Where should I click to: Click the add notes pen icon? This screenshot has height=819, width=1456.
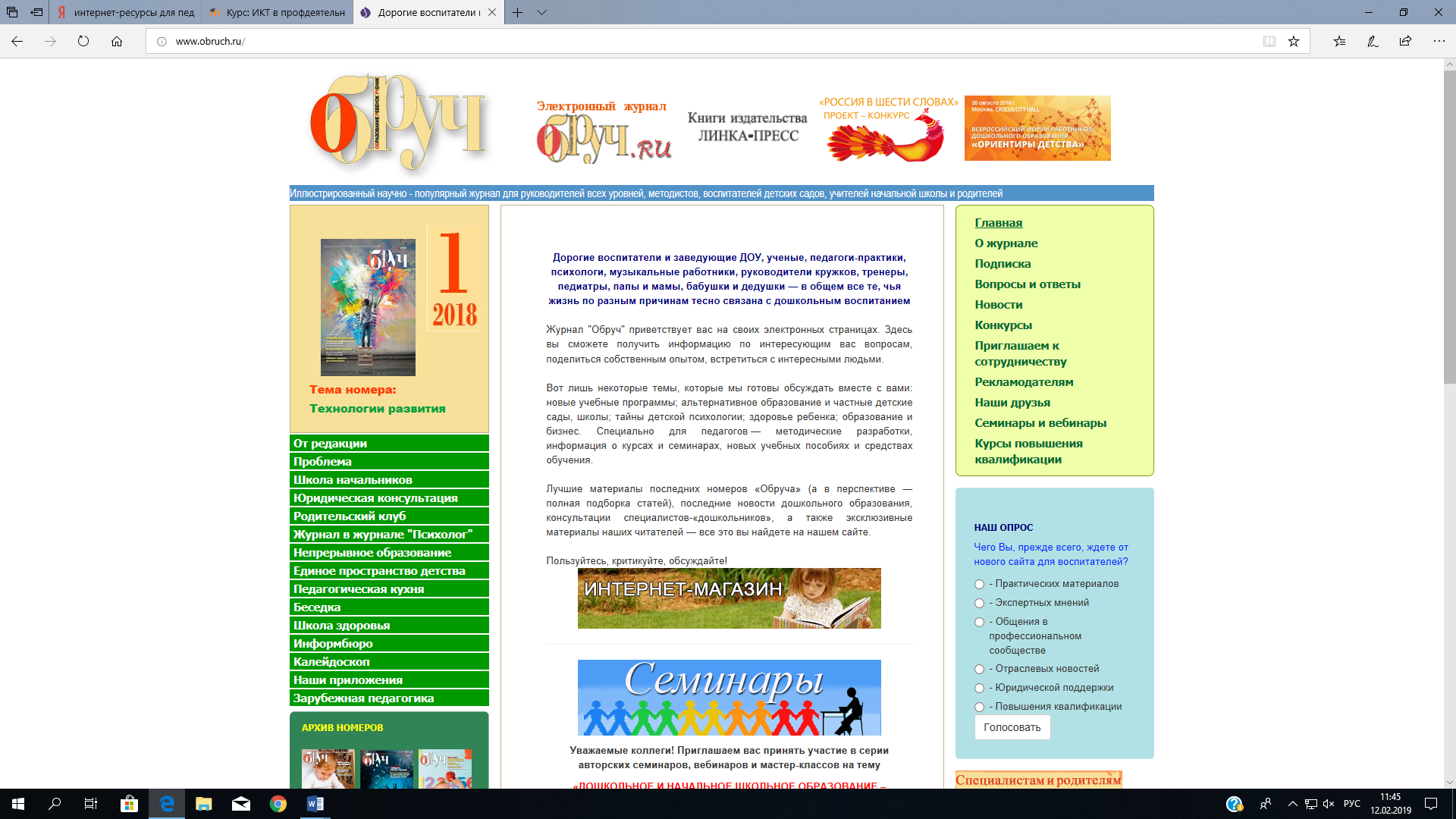(x=1373, y=41)
